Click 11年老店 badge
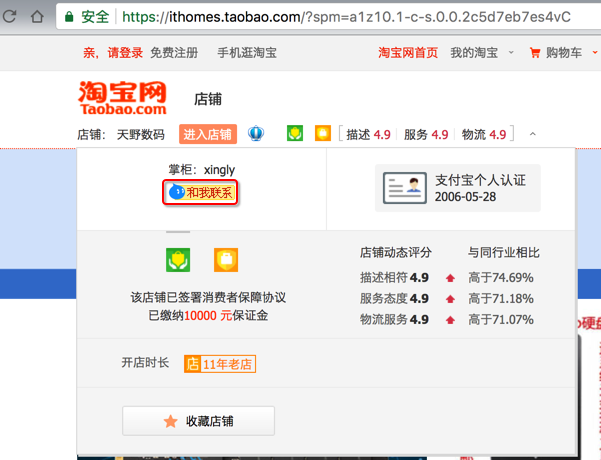This screenshot has width=601, height=460. pyautogui.click(x=220, y=364)
